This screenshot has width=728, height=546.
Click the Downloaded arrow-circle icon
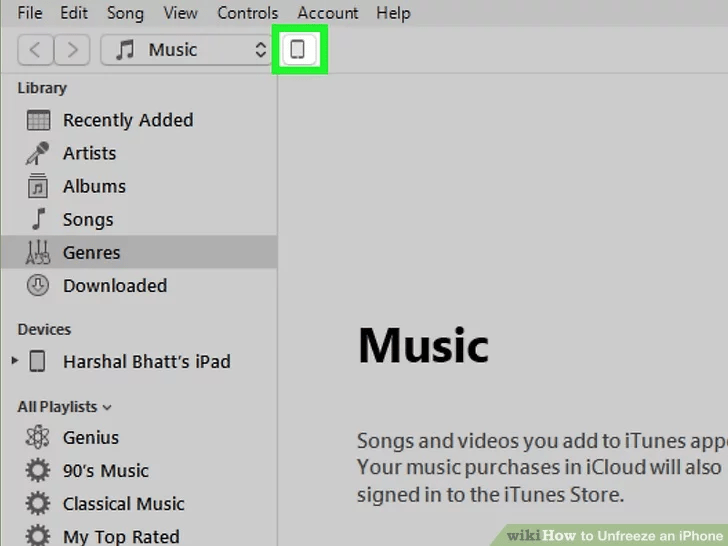38,285
